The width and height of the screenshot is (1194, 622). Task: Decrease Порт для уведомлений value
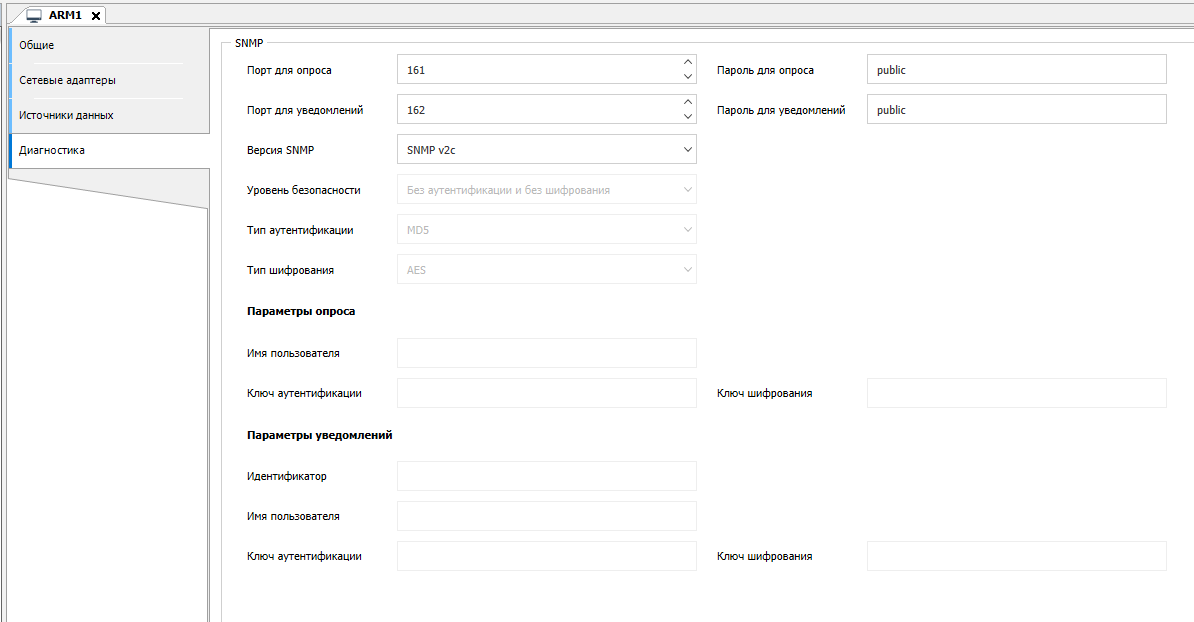pos(687,117)
